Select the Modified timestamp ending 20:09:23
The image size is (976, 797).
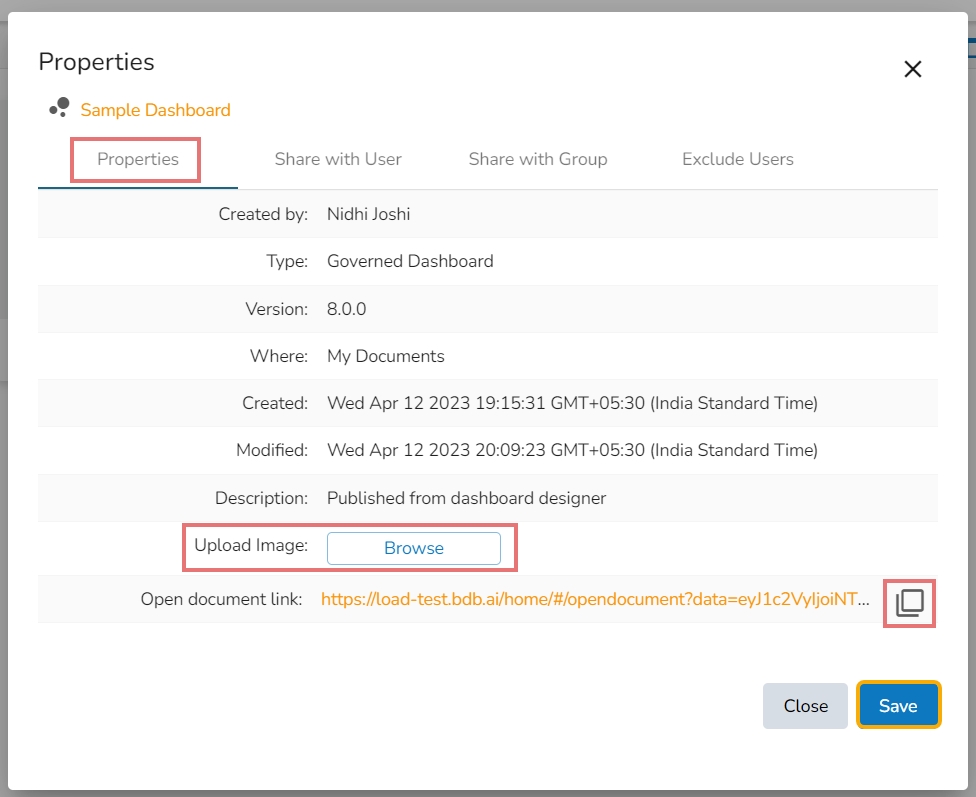572,450
